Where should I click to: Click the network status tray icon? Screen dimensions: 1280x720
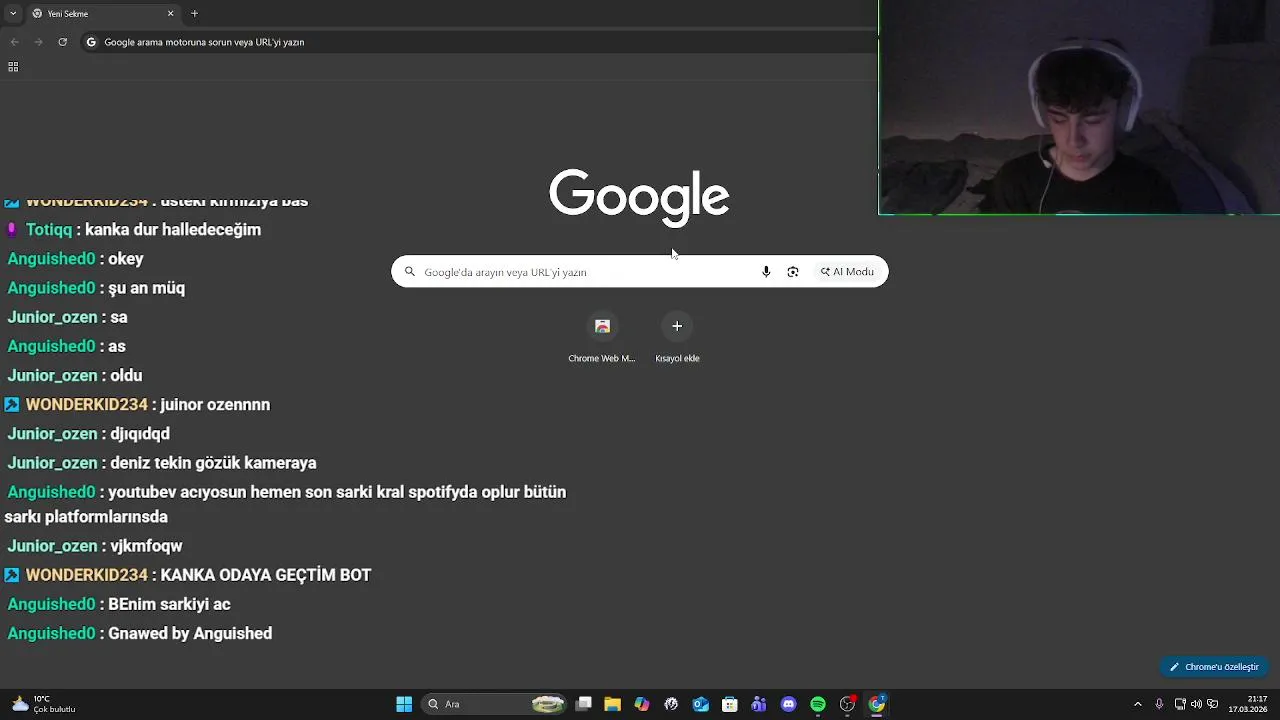1180,704
